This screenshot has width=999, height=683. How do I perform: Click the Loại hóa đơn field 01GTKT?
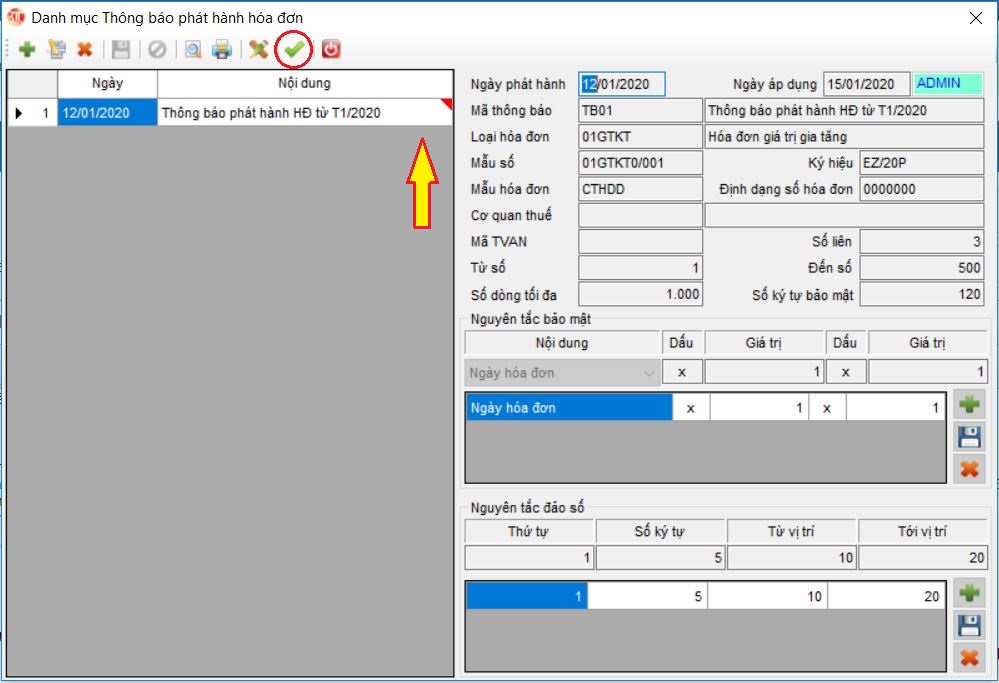tap(640, 136)
